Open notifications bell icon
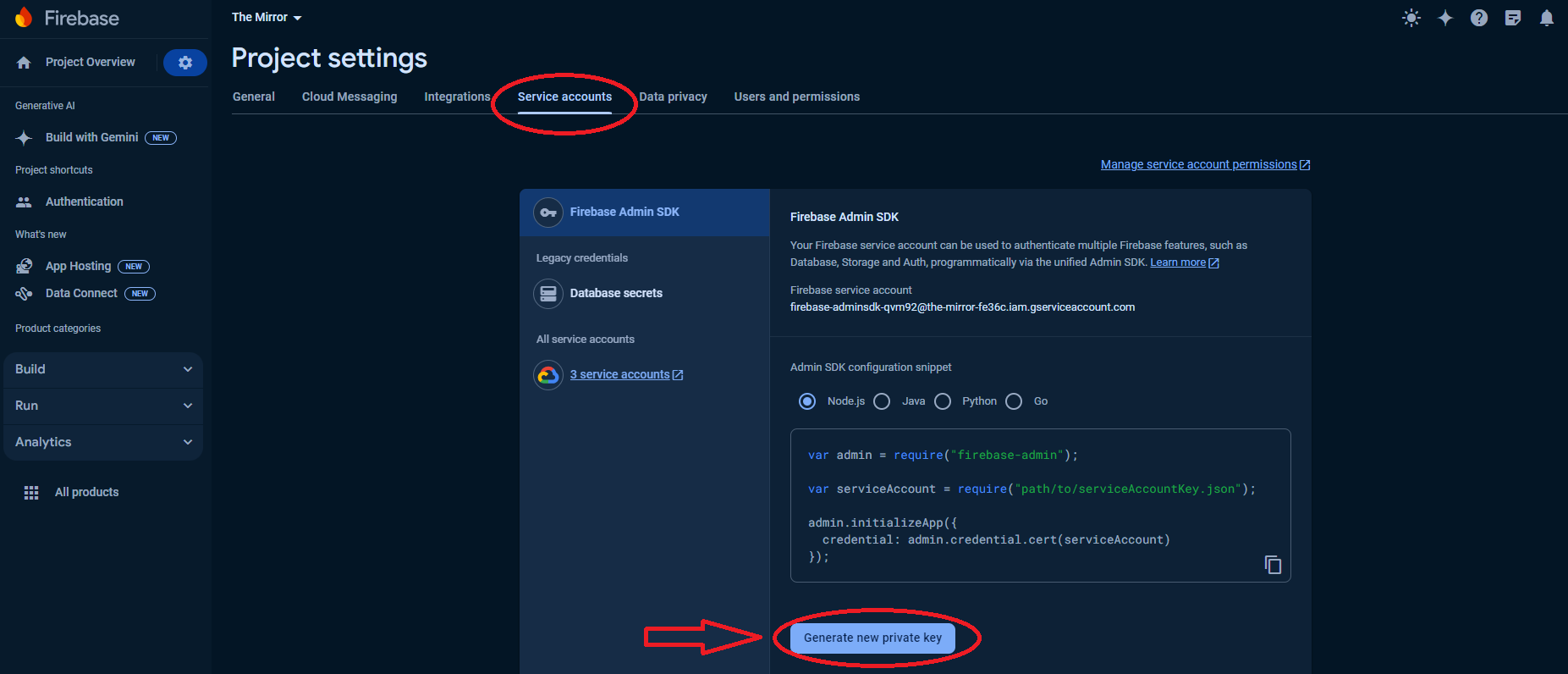 tap(1547, 18)
